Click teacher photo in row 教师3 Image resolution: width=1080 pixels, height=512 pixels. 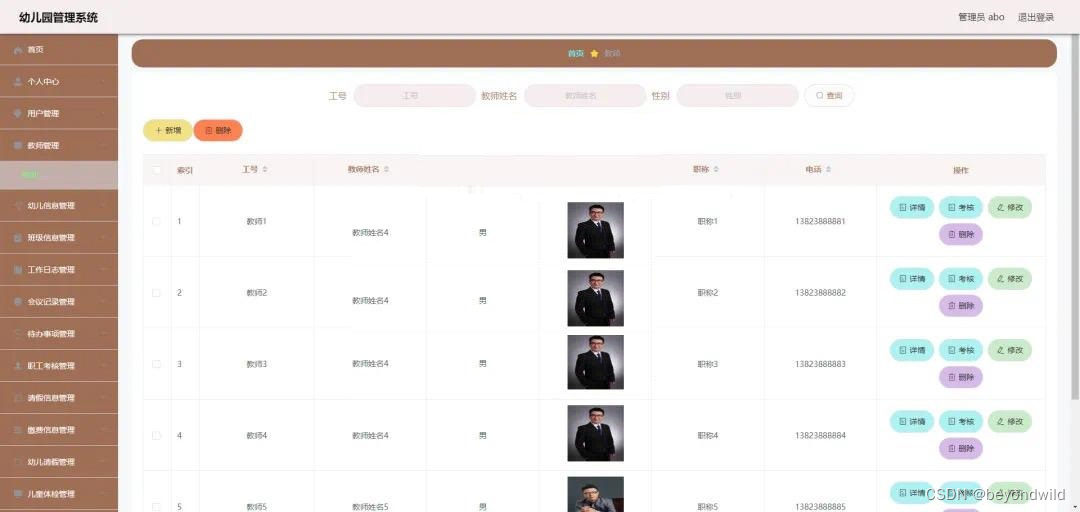click(x=595, y=362)
